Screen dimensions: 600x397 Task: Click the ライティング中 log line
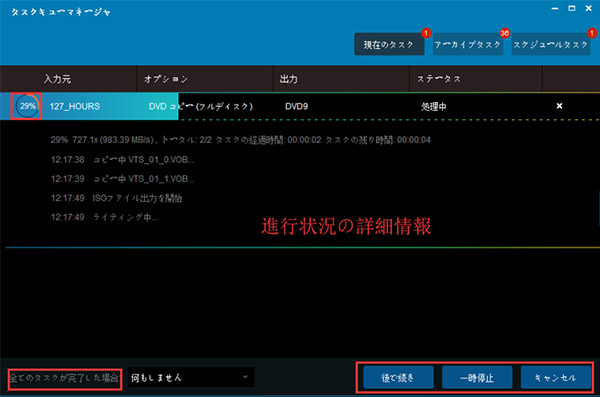(x=104, y=217)
